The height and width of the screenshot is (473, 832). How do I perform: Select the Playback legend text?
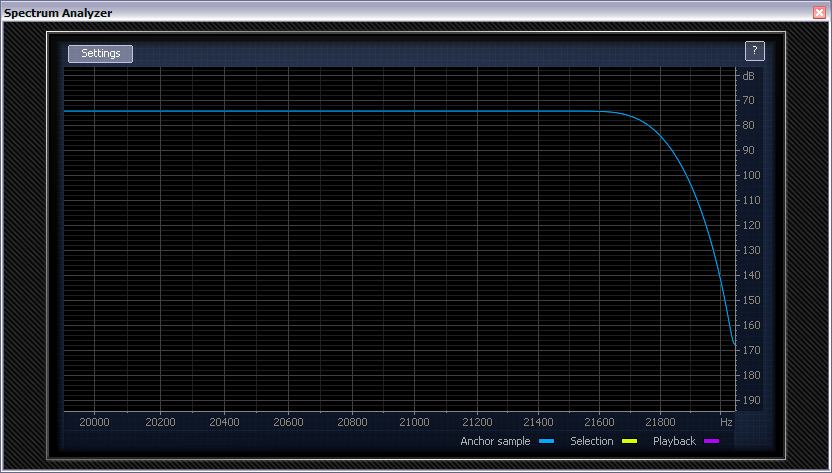(x=674, y=441)
